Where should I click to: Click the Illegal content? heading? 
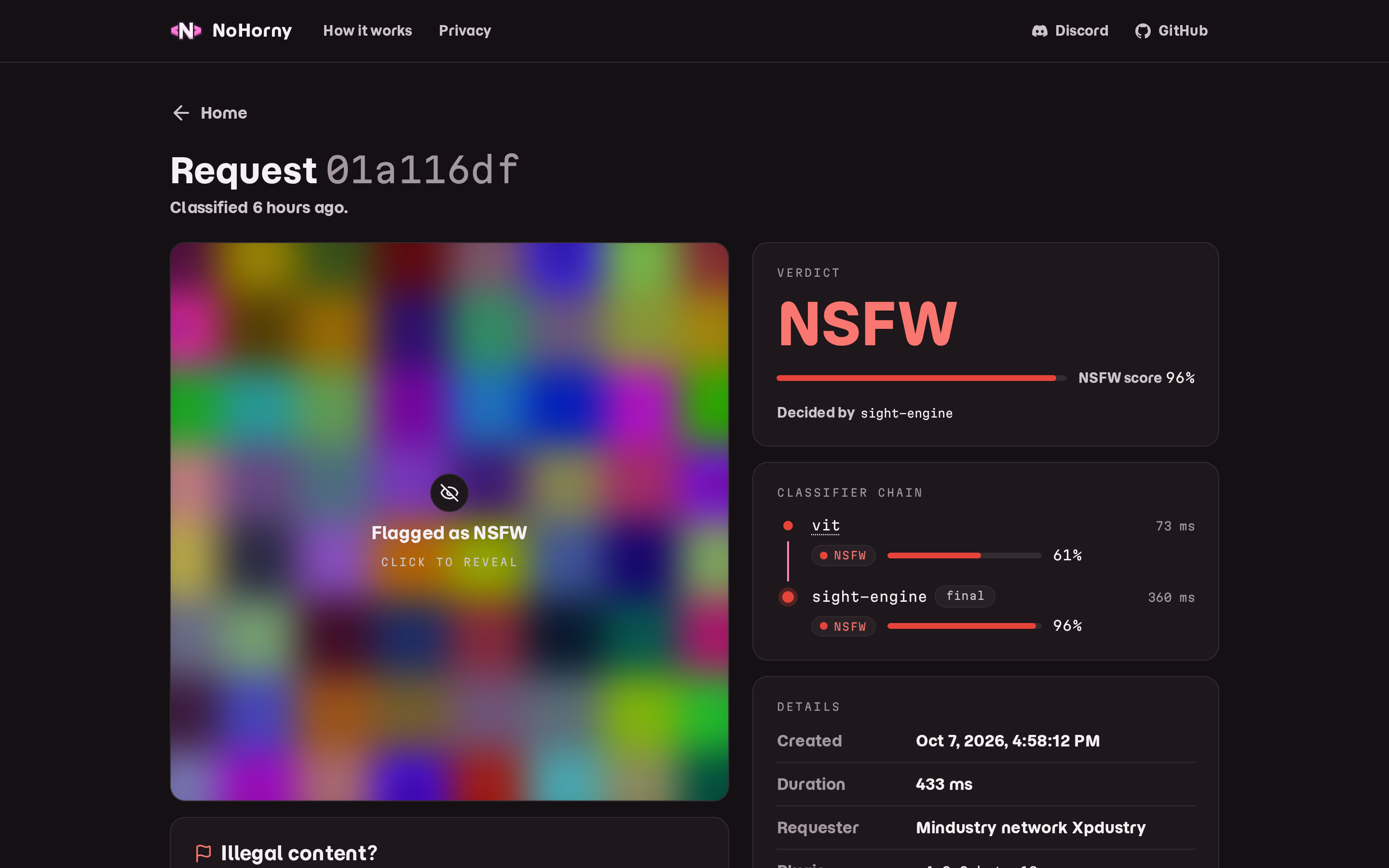pos(299,853)
